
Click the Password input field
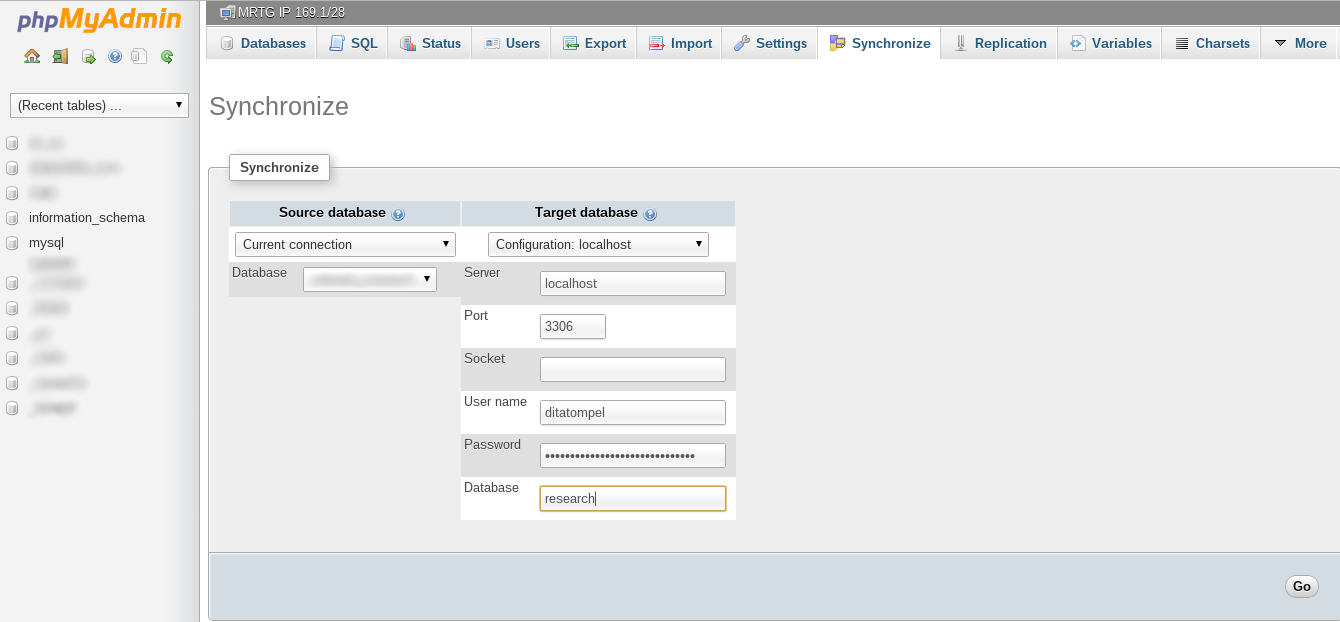(632, 455)
